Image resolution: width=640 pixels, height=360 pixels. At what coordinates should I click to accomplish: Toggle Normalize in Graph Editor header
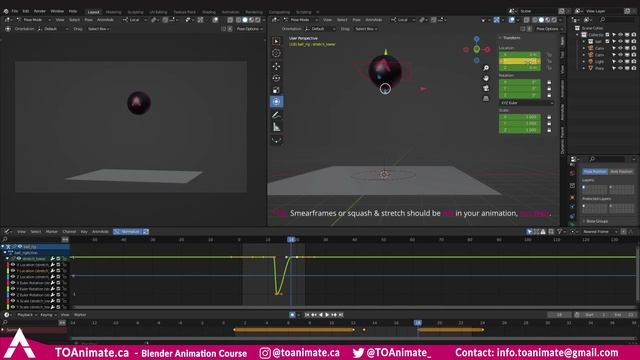(128, 232)
